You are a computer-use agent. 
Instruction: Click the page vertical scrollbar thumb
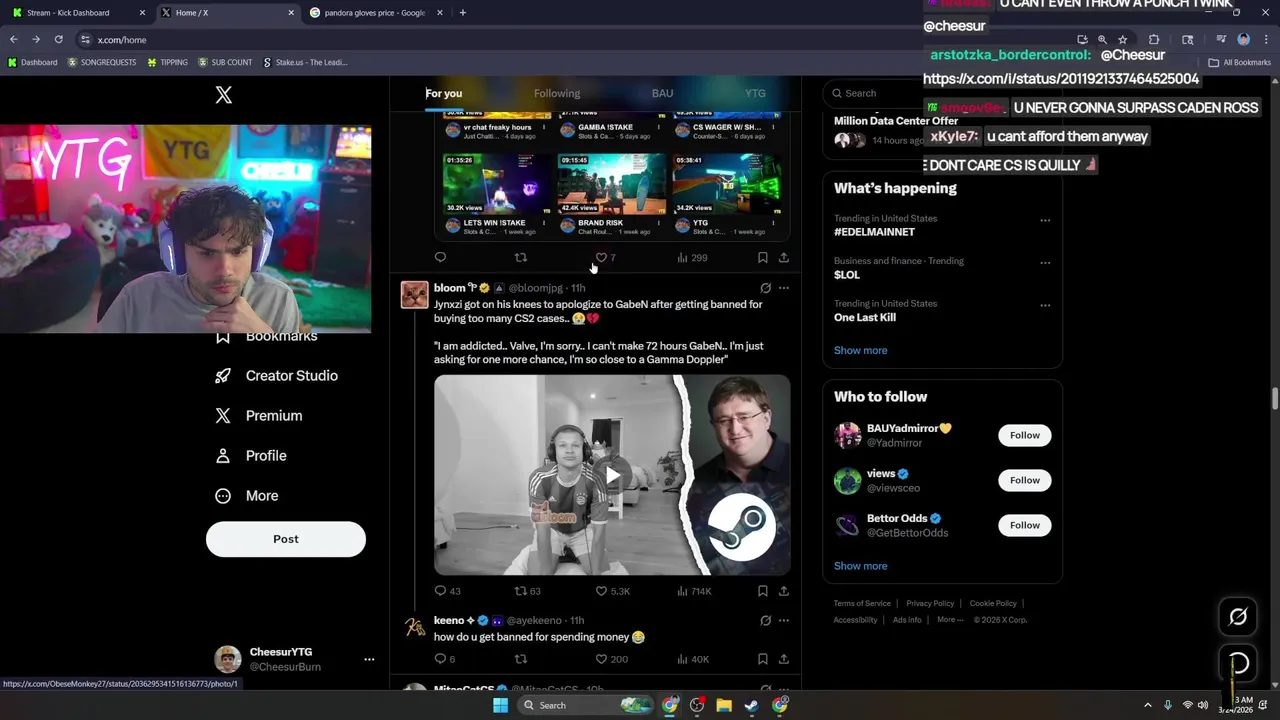coord(1275,398)
